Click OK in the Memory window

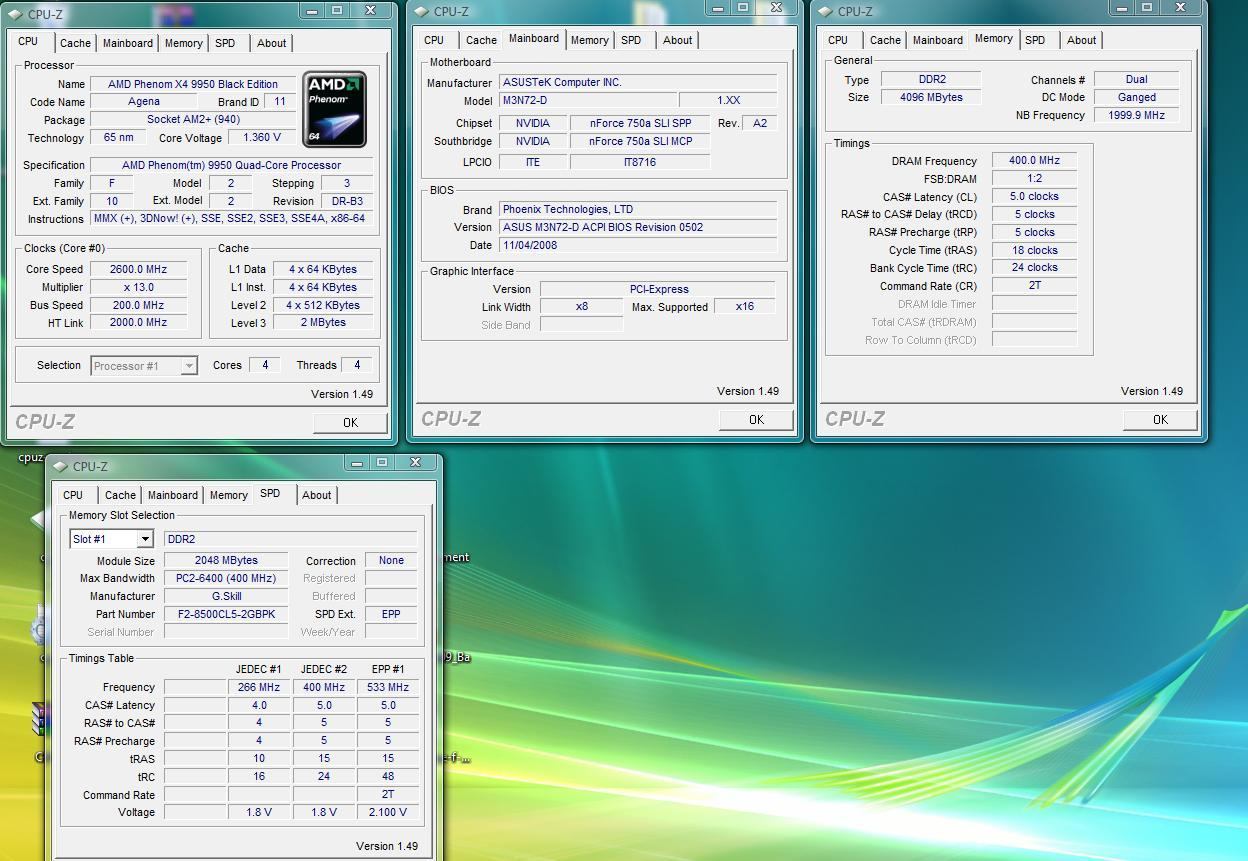pyautogui.click(x=1160, y=420)
